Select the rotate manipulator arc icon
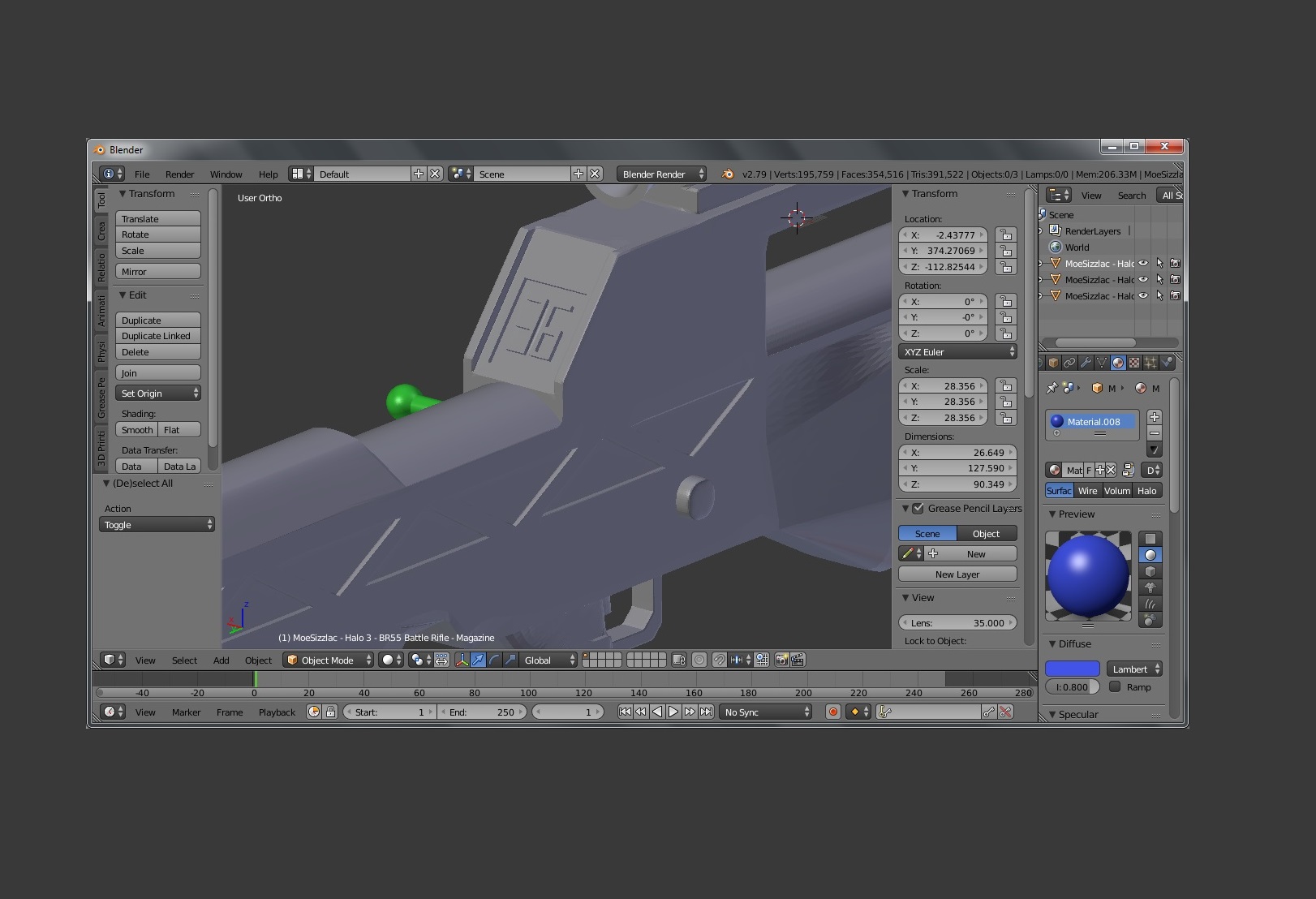 (494, 660)
